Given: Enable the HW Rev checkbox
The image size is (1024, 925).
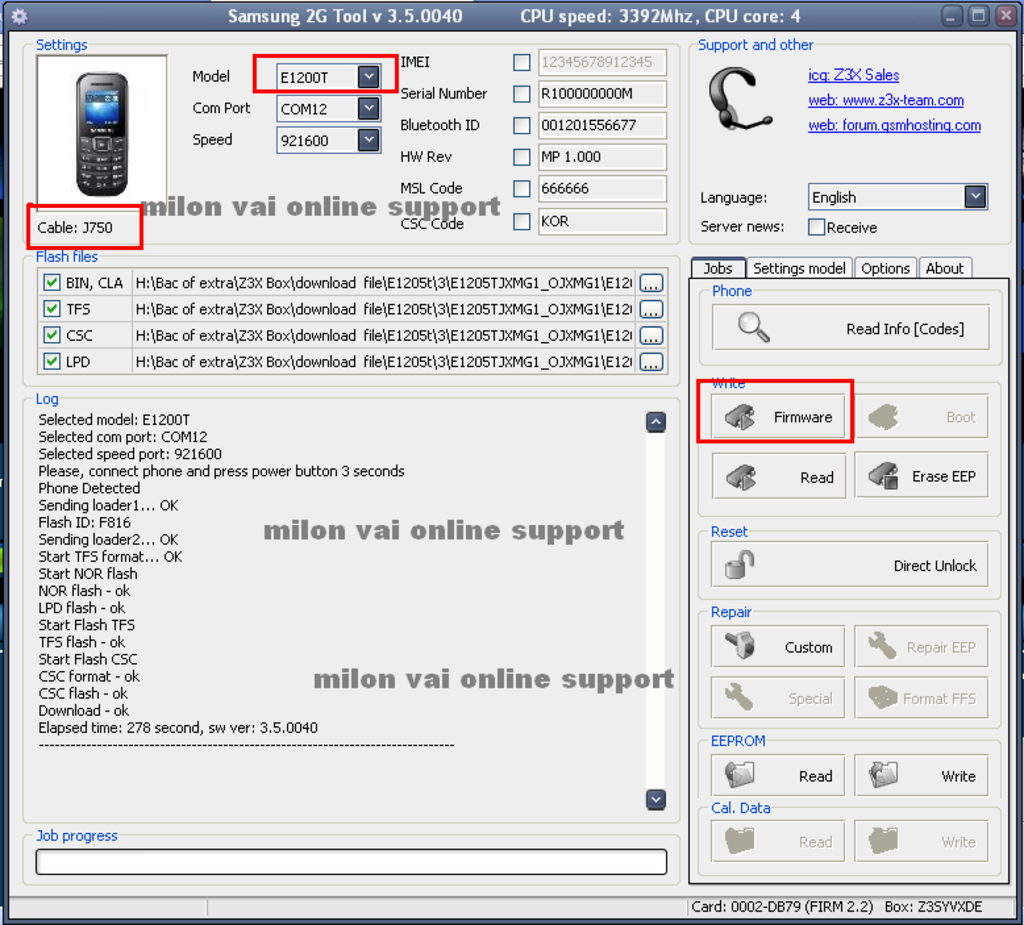Looking at the screenshot, I should click(521, 157).
